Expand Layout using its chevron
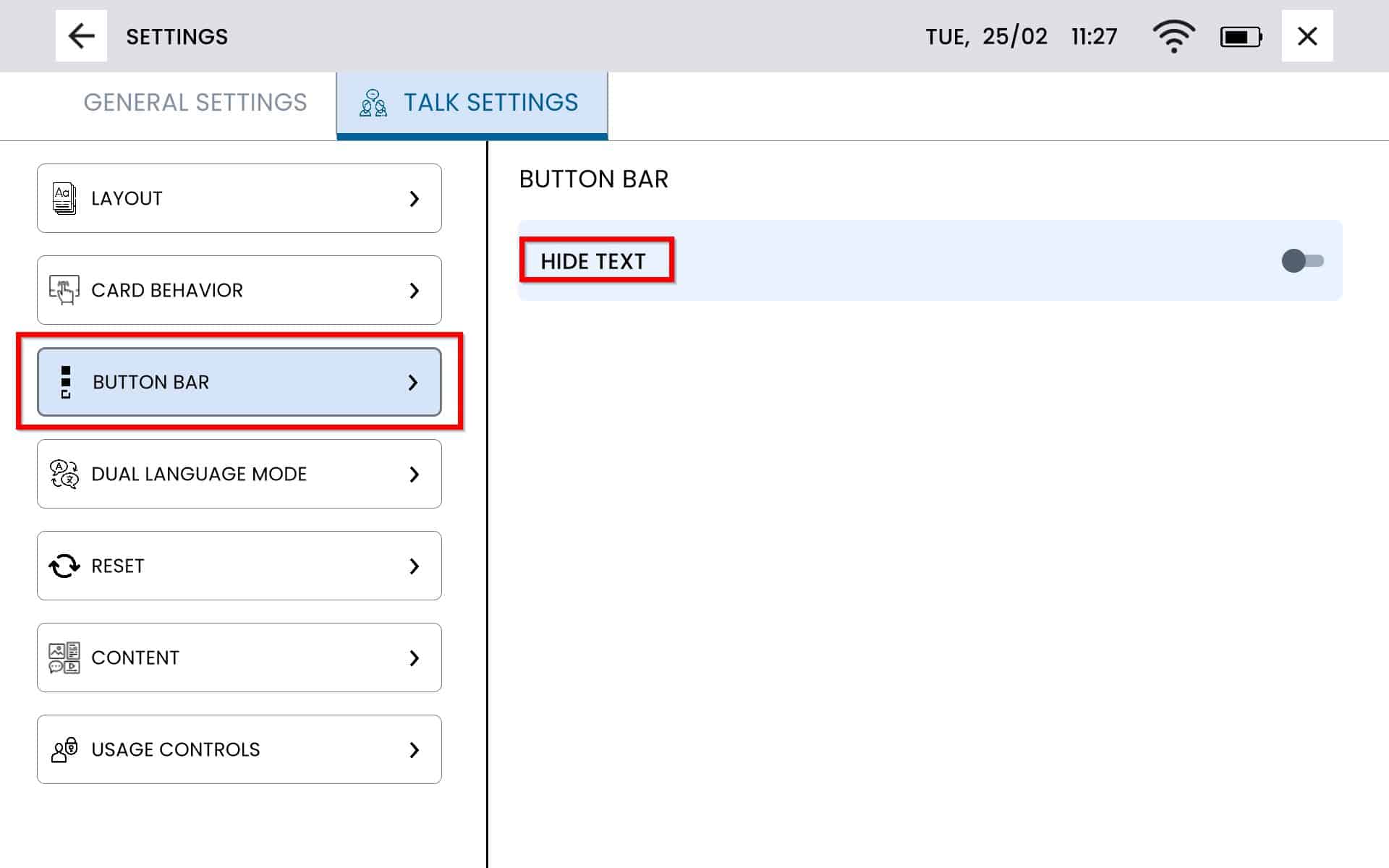 415,198
